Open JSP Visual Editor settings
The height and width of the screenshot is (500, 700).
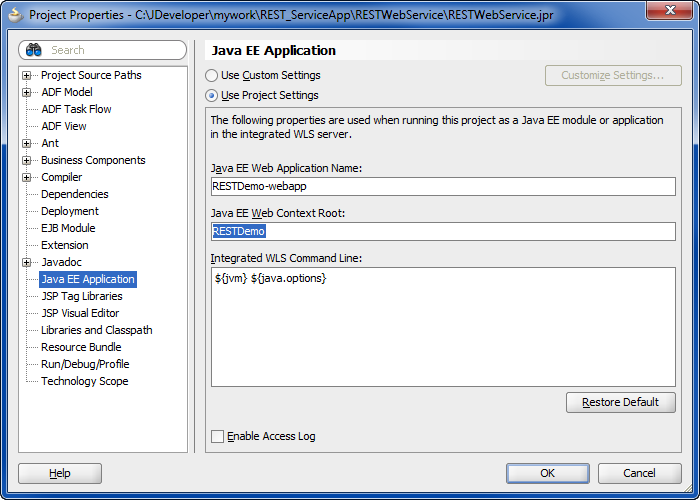[80, 313]
